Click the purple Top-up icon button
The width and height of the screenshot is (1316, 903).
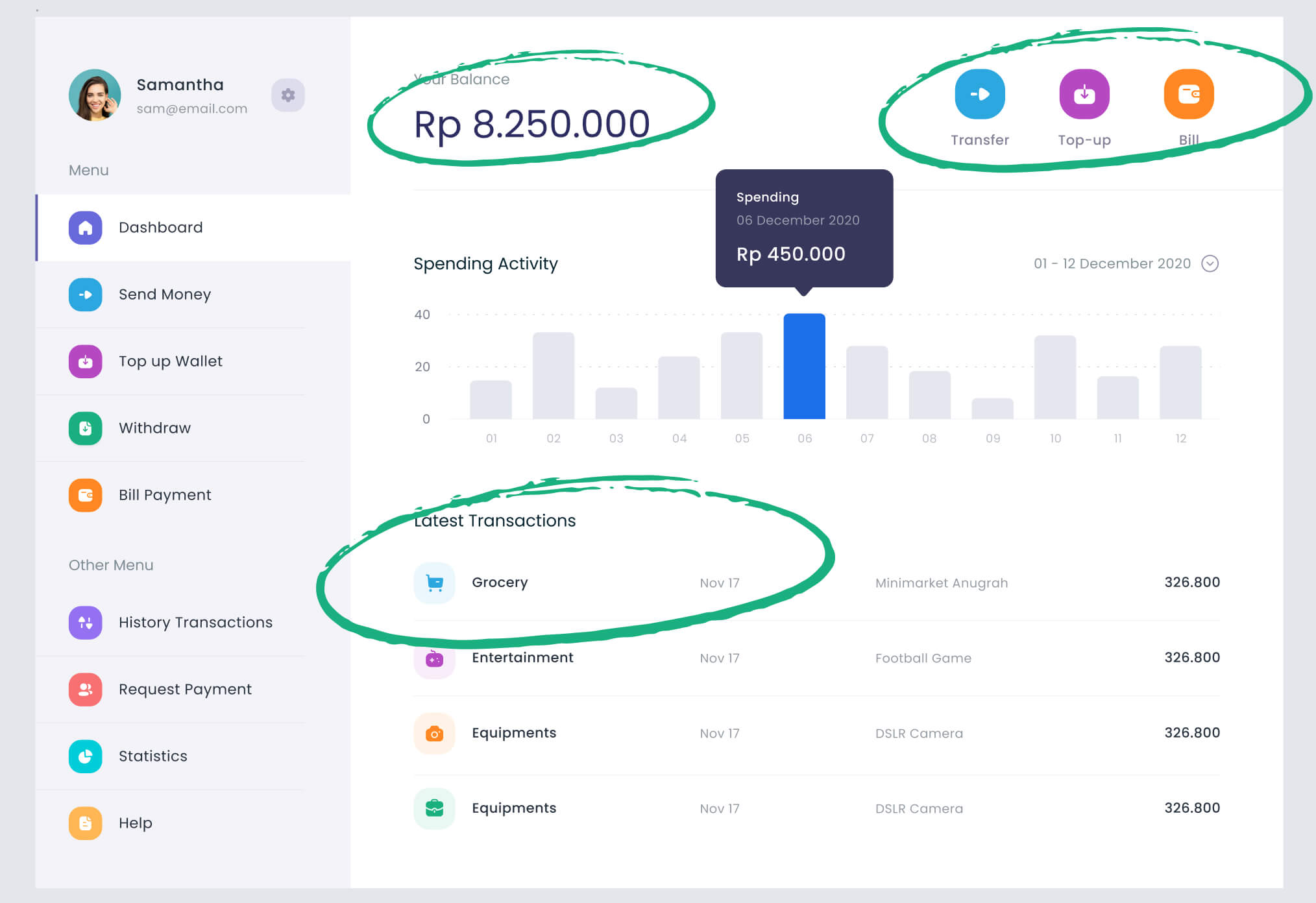(1084, 95)
